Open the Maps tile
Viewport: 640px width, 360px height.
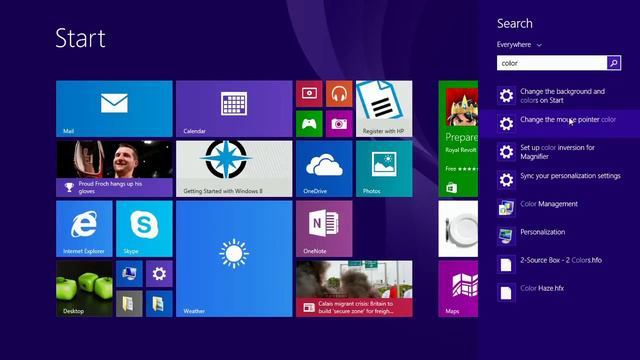point(458,289)
